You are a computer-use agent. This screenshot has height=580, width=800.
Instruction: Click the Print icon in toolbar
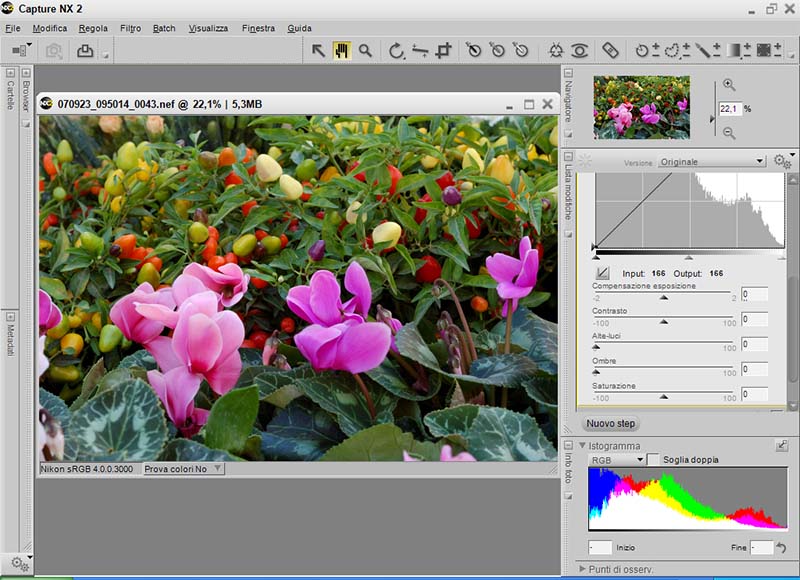coord(85,51)
